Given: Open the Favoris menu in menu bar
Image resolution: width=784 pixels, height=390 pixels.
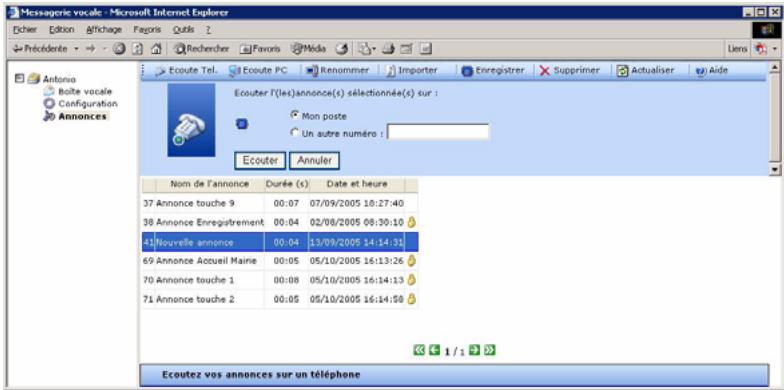Looking at the screenshot, I should (147, 30).
